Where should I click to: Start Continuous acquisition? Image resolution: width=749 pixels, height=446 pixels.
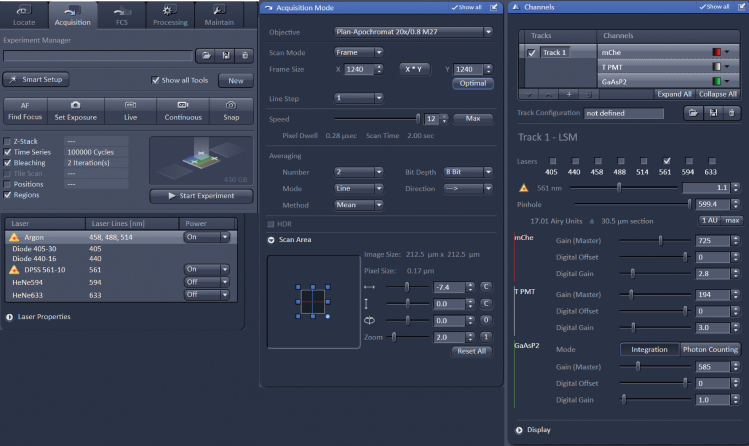click(182, 103)
